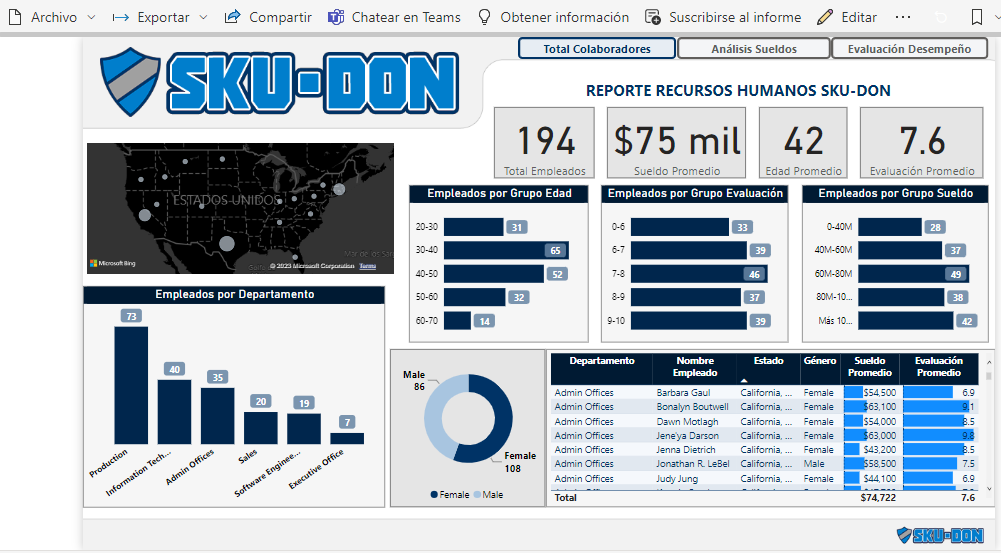Click the Archivo file icon
Image resolution: width=1001 pixels, height=553 pixels.
tap(13, 17)
